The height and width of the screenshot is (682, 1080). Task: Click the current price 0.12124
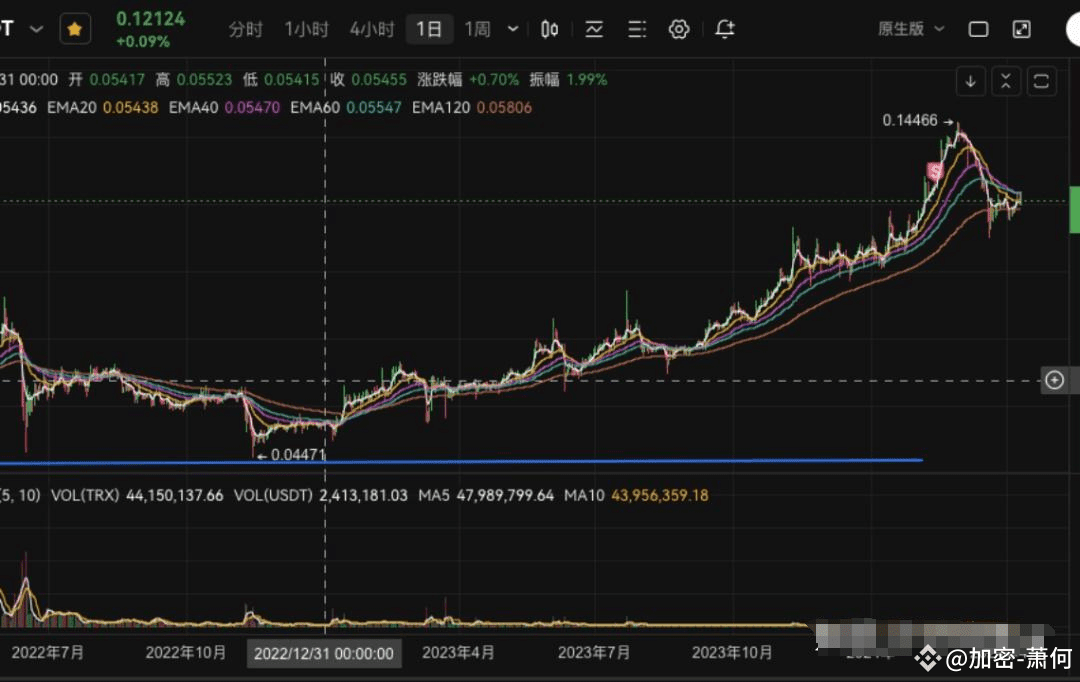coord(151,19)
